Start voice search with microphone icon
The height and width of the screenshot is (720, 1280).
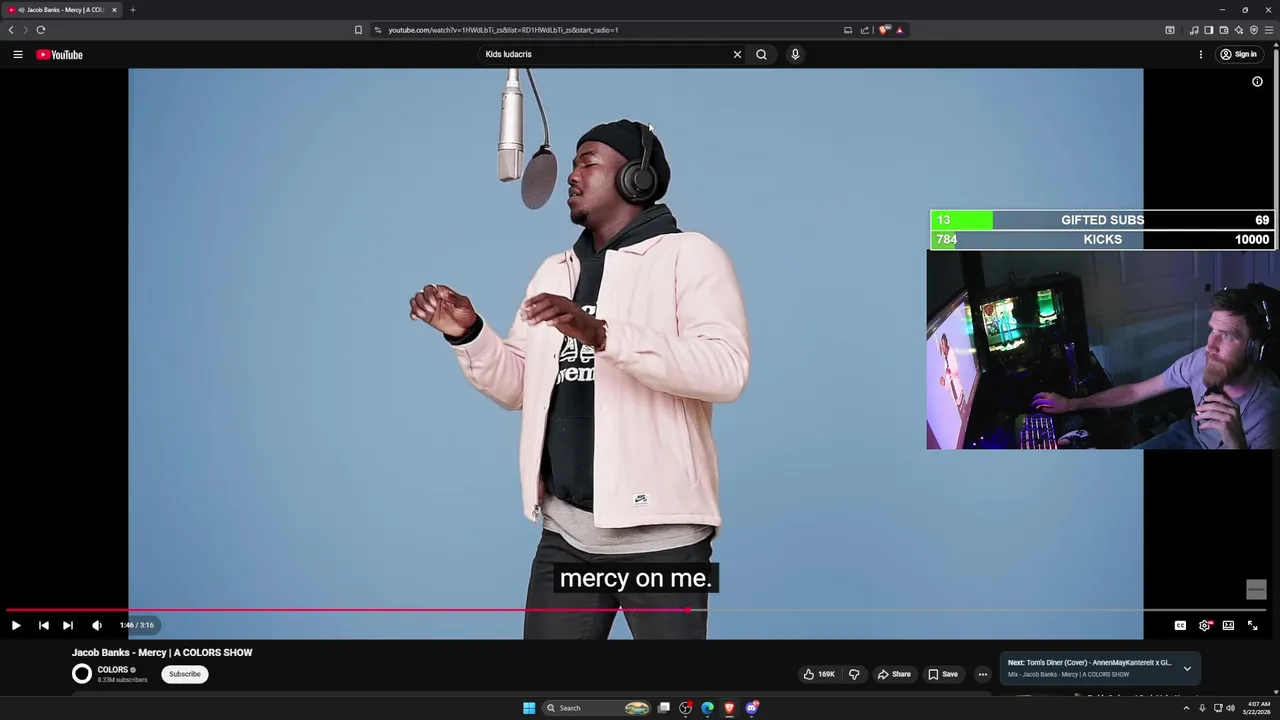(795, 55)
